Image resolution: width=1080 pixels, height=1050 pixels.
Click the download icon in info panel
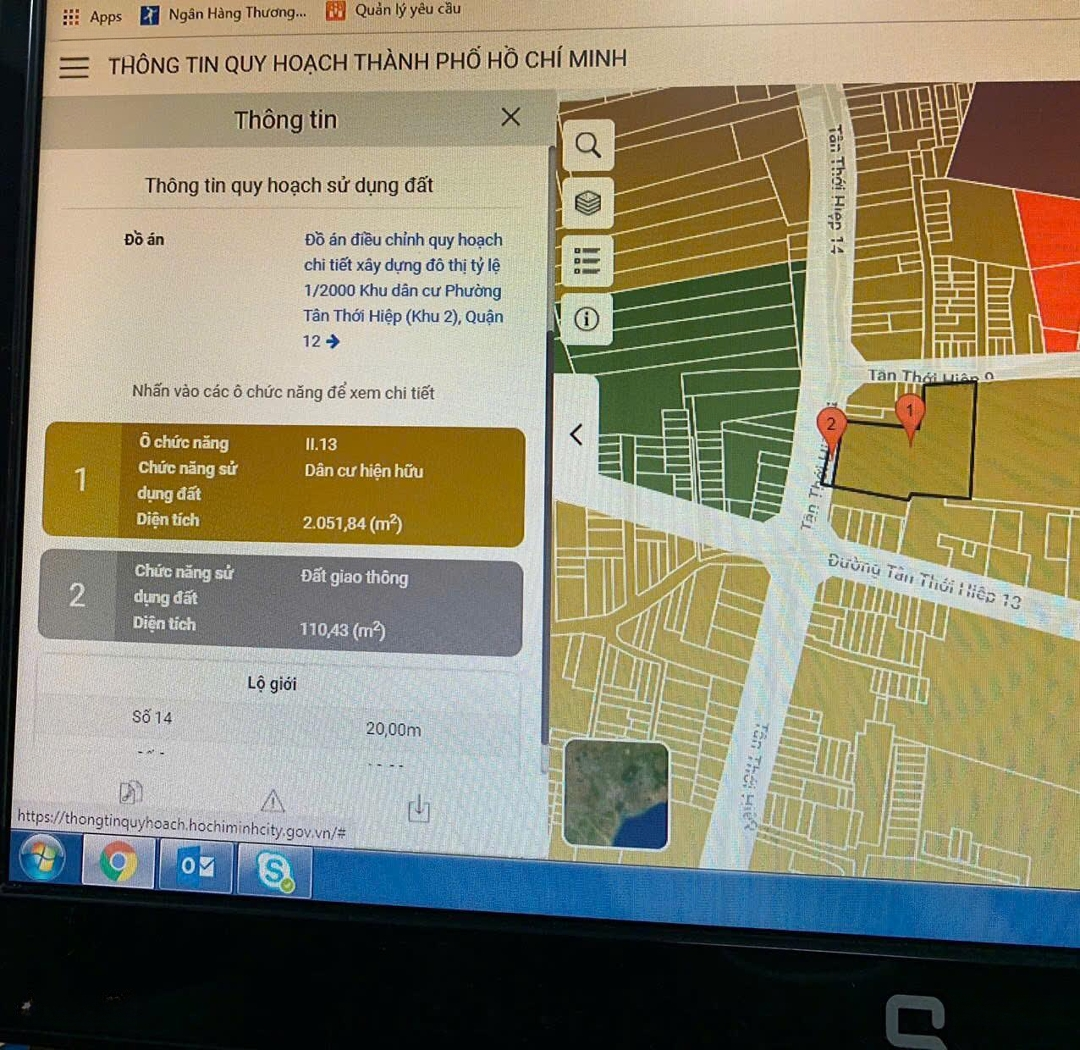(x=419, y=808)
